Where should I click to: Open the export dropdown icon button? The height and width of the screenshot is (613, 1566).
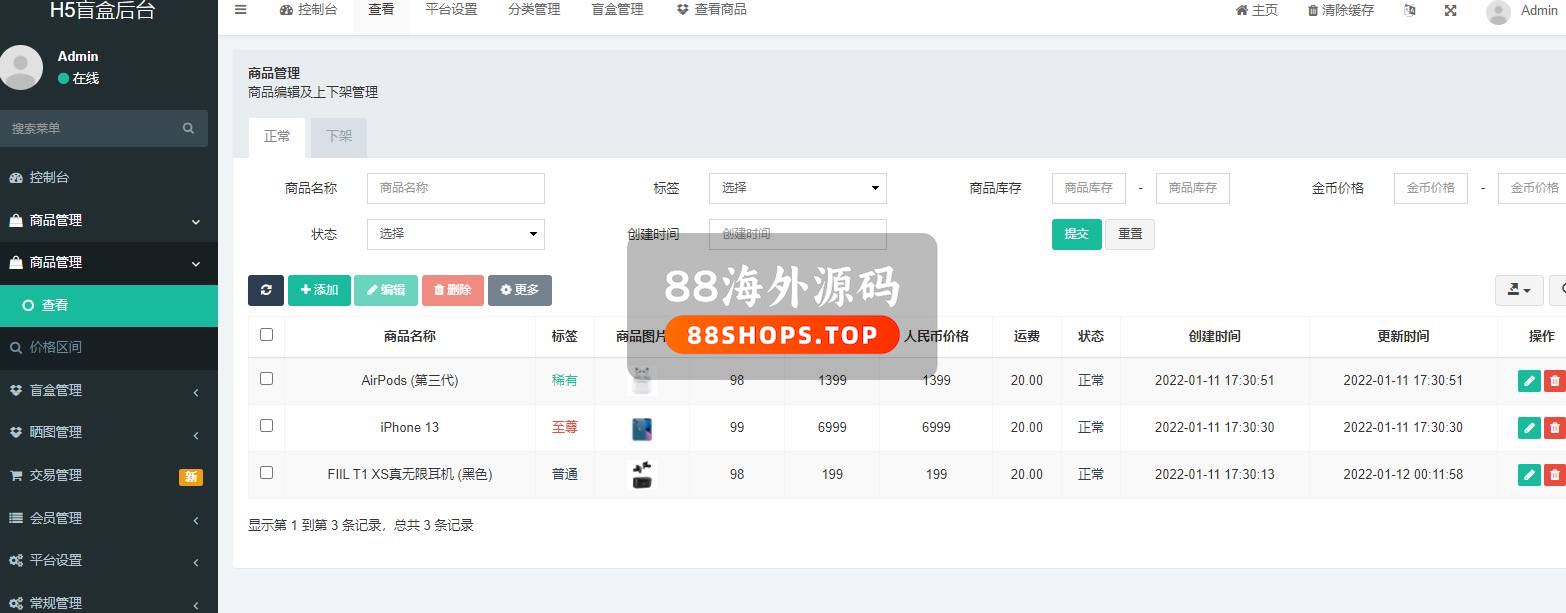click(x=1518, y=290)
